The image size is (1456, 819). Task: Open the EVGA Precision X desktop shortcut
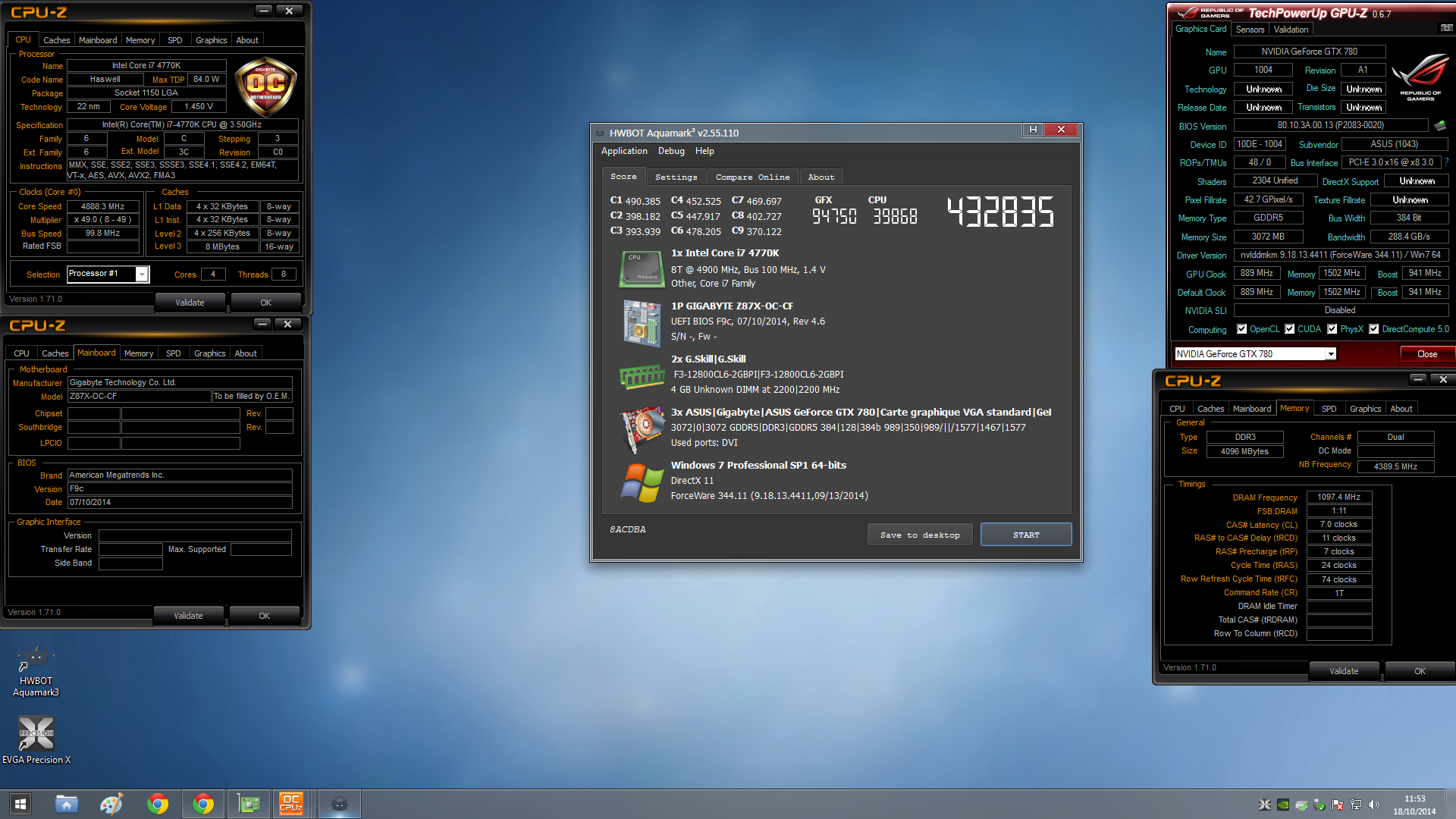point(36,741)
